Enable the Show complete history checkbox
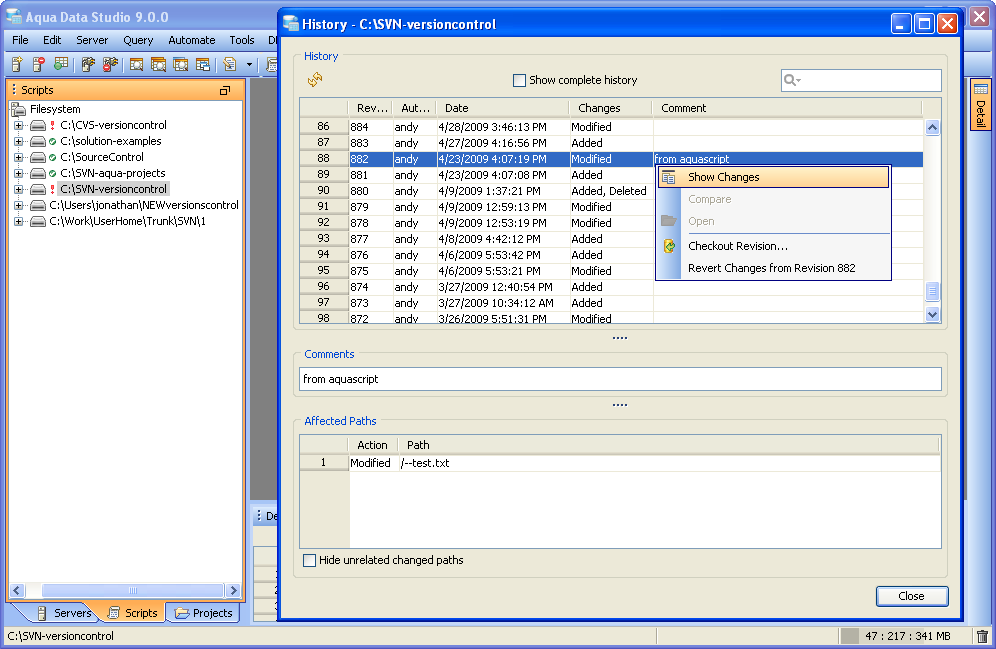 pyautogui.click(x=519, y=81)
